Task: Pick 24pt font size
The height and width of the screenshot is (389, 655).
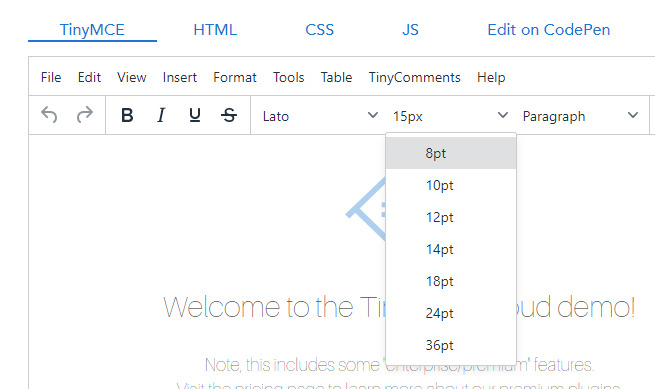Action: coord(451,313)
